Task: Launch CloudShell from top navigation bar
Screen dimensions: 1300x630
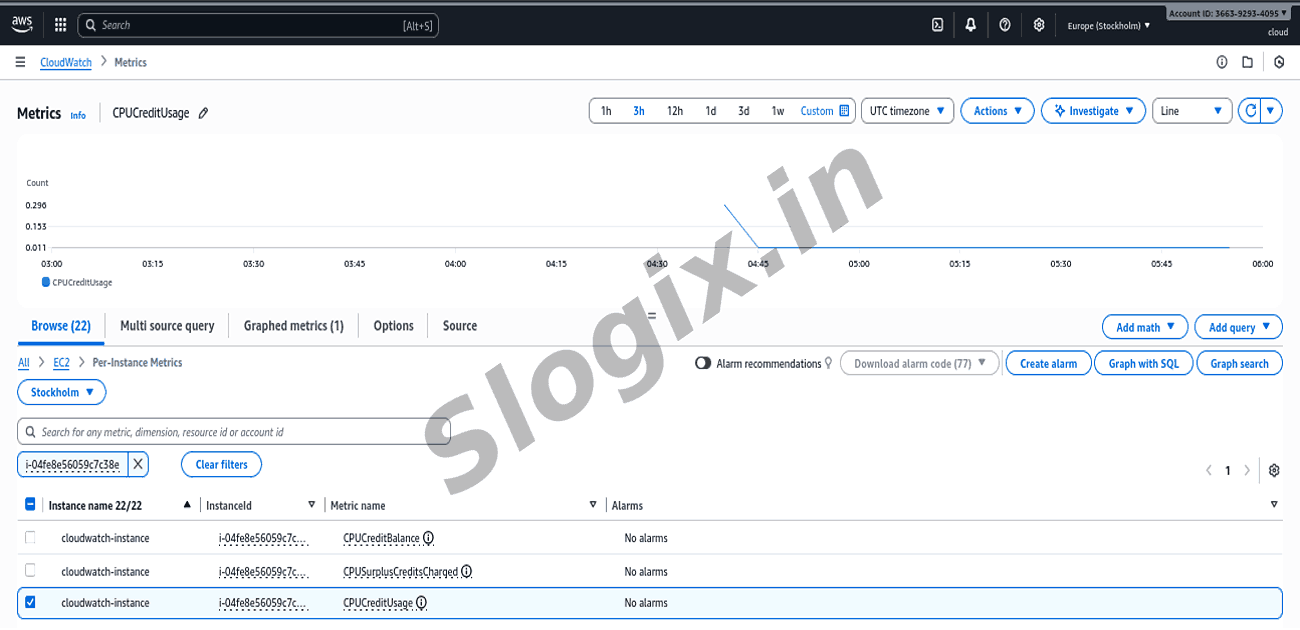Action: point(937,25)
